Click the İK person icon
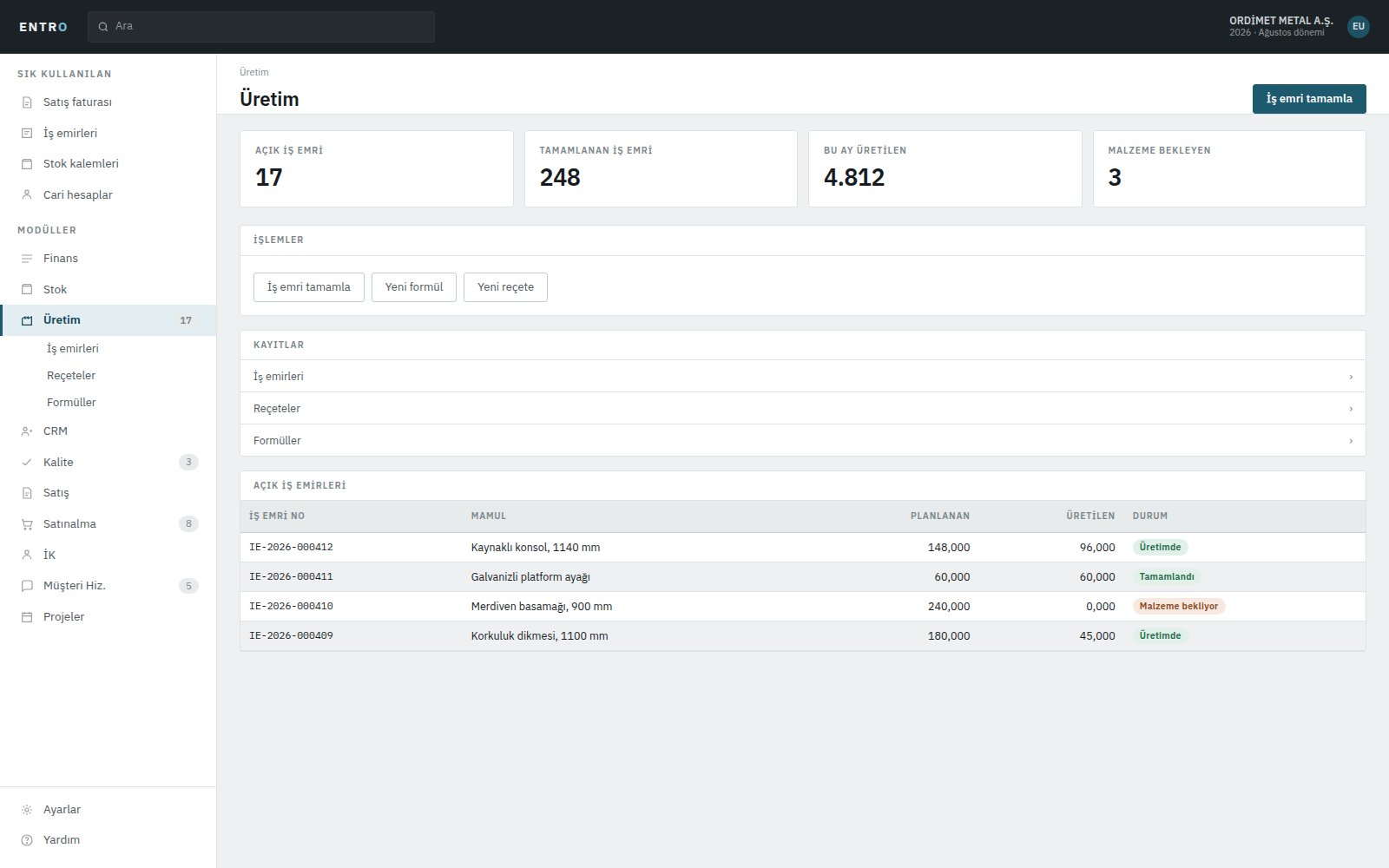The height and width of the screenshot is (868, 1389). coord(27,555)
